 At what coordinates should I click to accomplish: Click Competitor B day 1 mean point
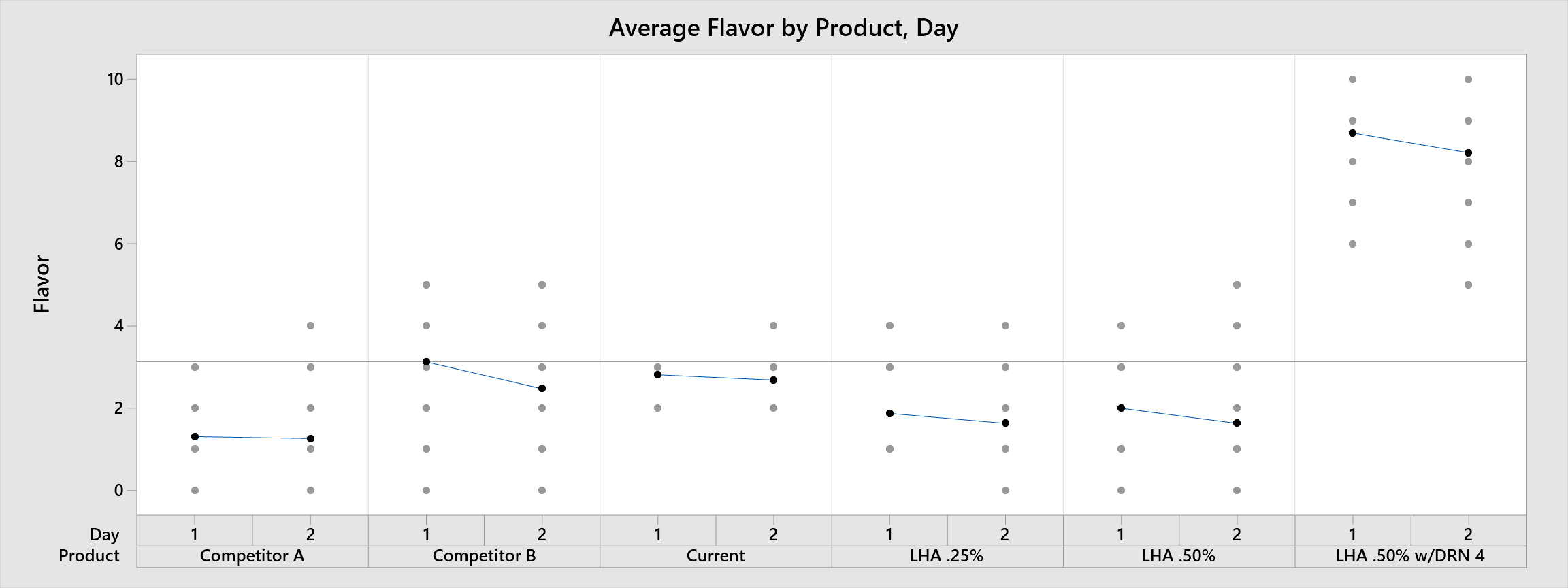click(x=426, y=361)
